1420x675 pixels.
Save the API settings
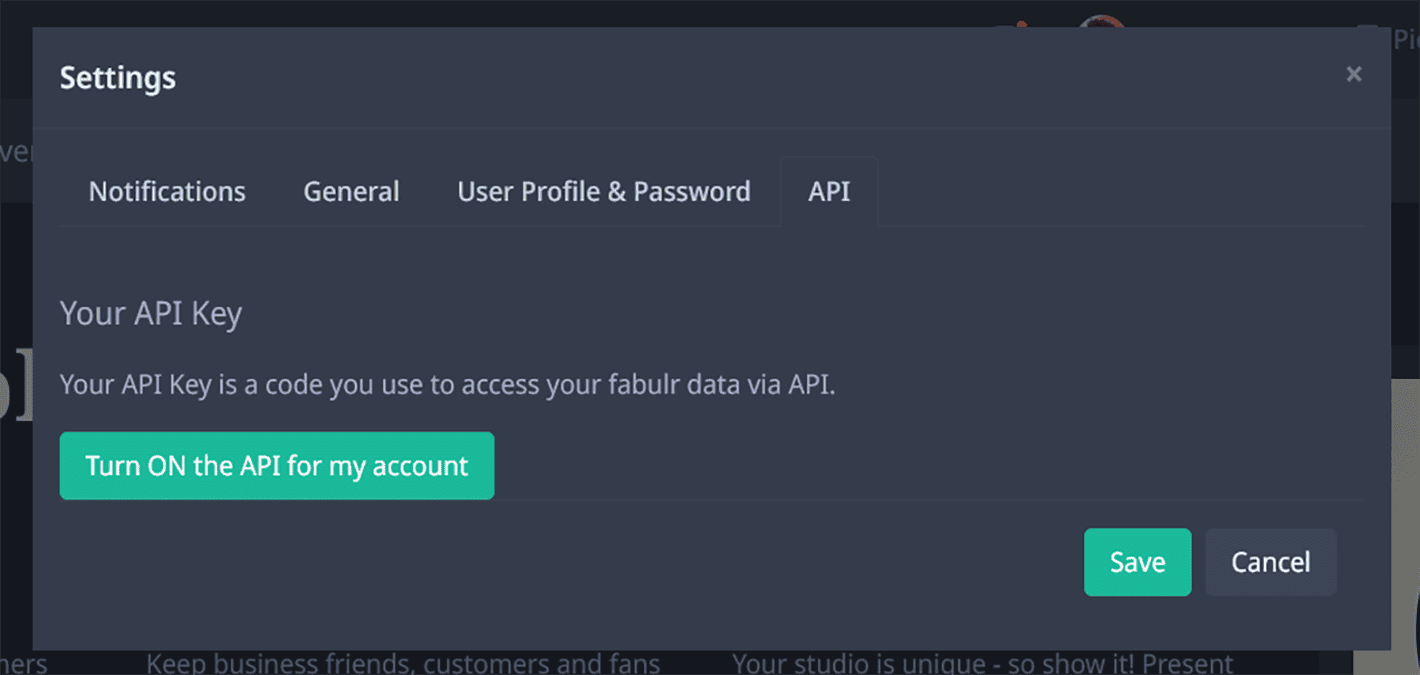tap(1137, 562)
